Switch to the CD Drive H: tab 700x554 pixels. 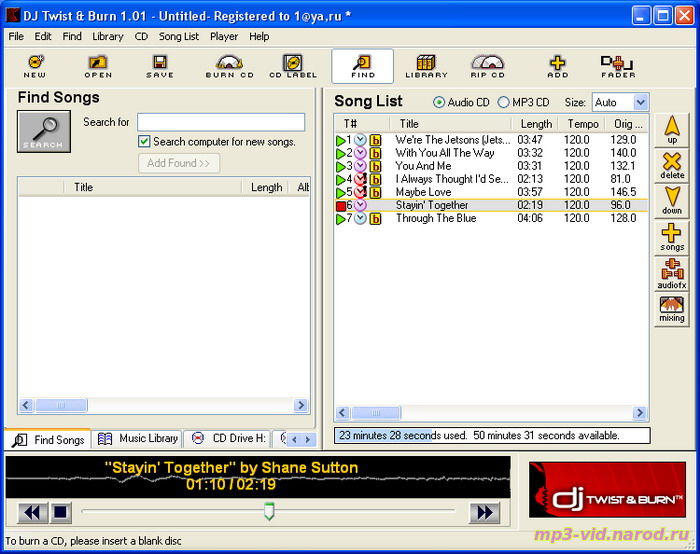coord(228,439)
